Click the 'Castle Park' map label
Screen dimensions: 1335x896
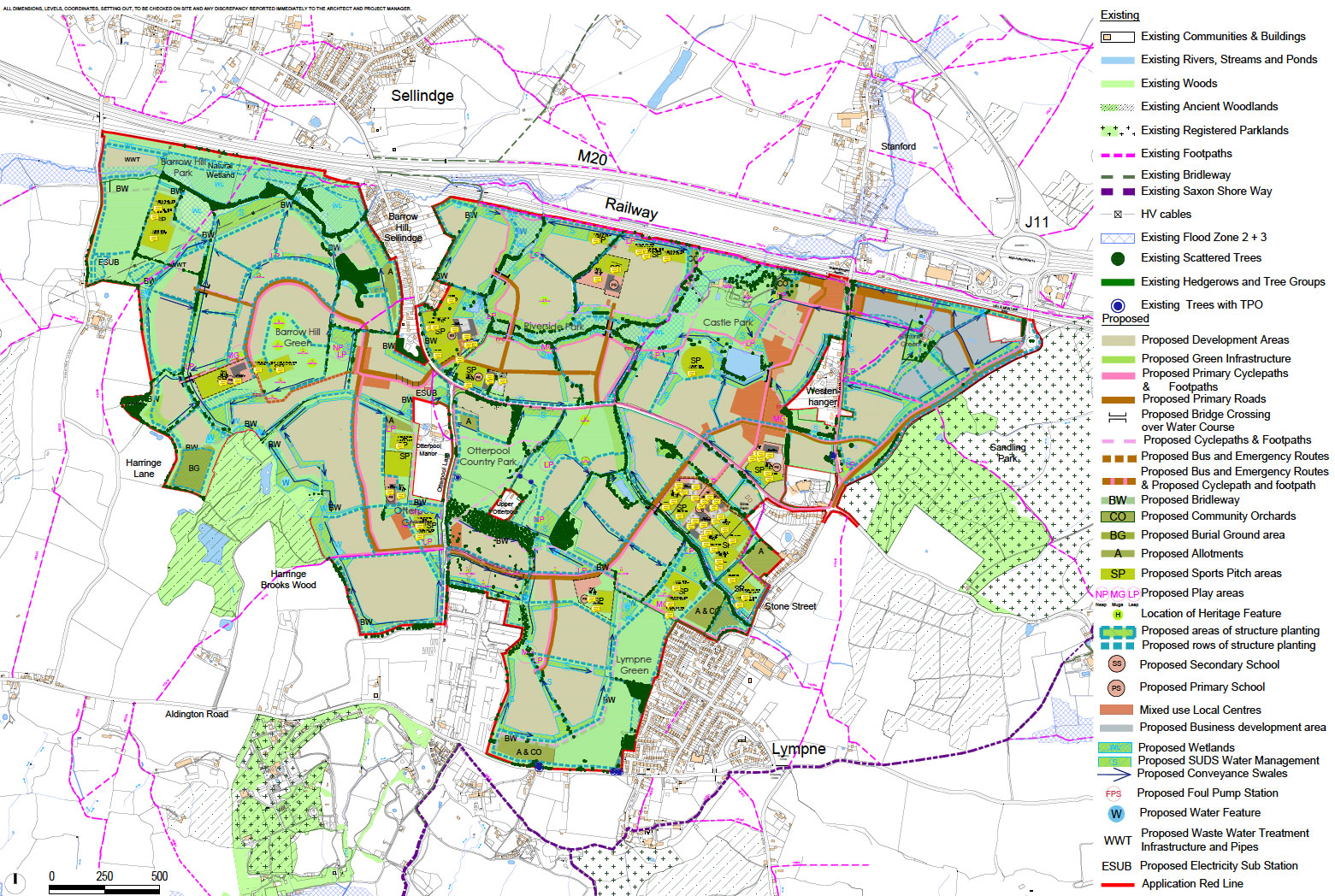click(728, 322)
